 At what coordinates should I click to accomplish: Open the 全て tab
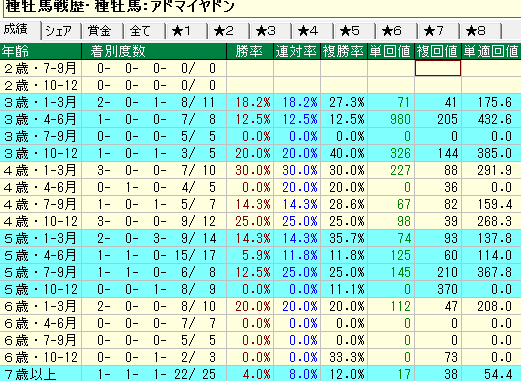point(145,32)
